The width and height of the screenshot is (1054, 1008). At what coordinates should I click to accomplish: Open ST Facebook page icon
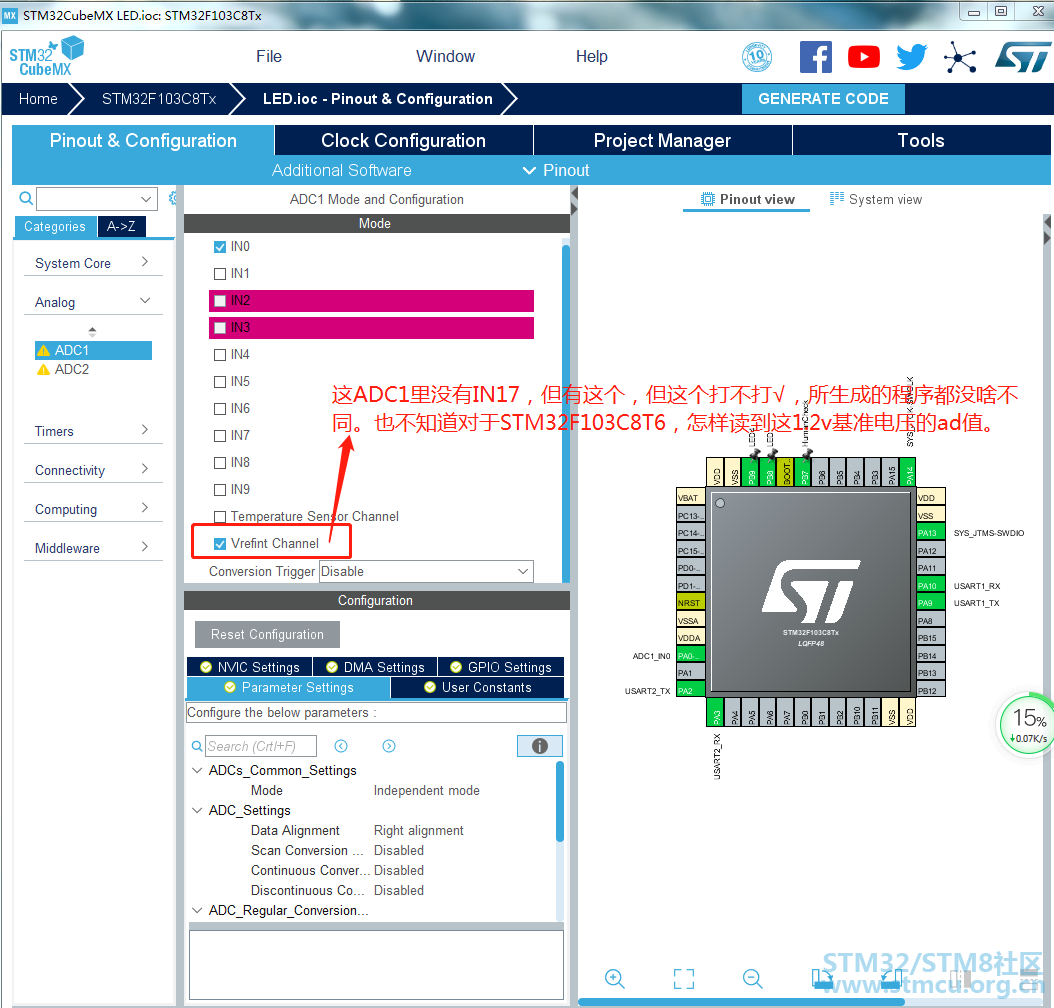click(x=815, y=57)
